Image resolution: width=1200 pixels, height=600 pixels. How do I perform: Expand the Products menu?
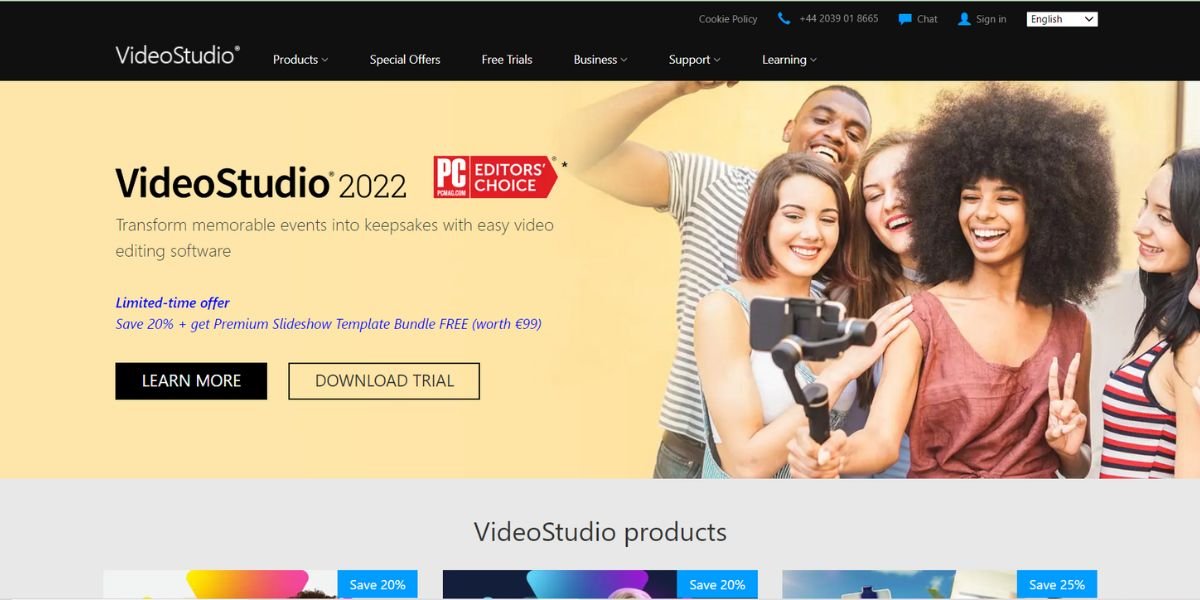tap(300, 60)
